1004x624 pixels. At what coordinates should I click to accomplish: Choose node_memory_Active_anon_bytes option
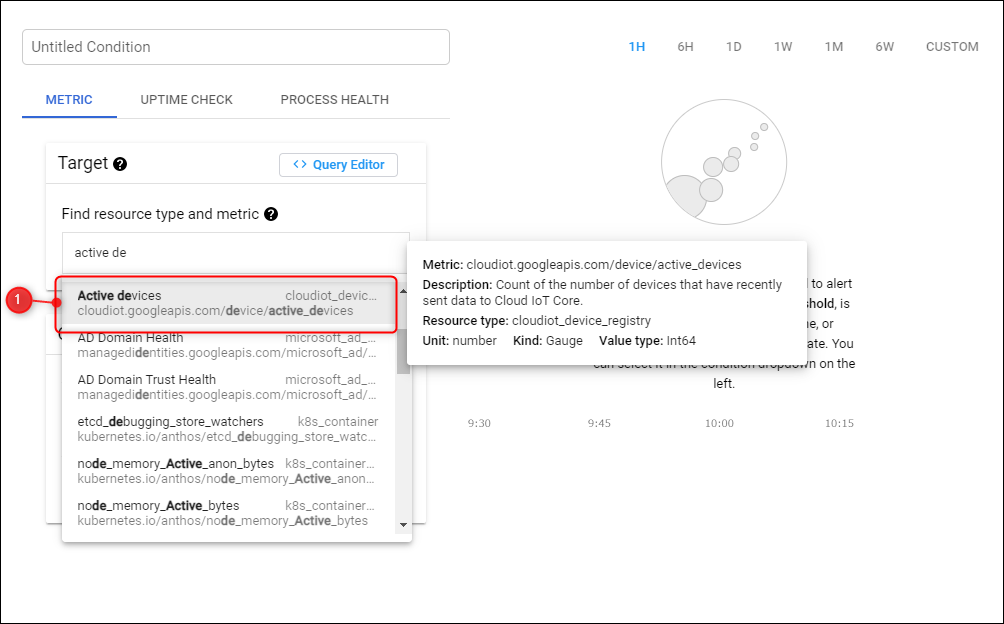click(x=226, y=471)
